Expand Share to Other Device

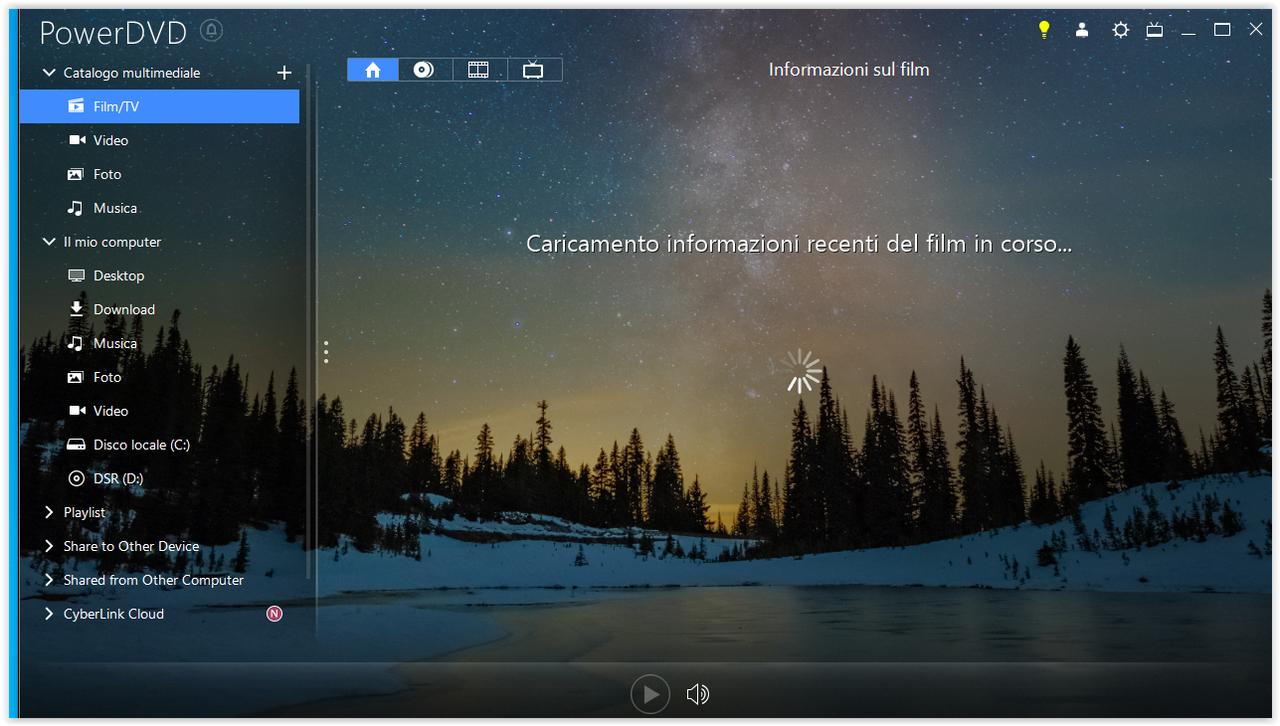coord(49,546)
